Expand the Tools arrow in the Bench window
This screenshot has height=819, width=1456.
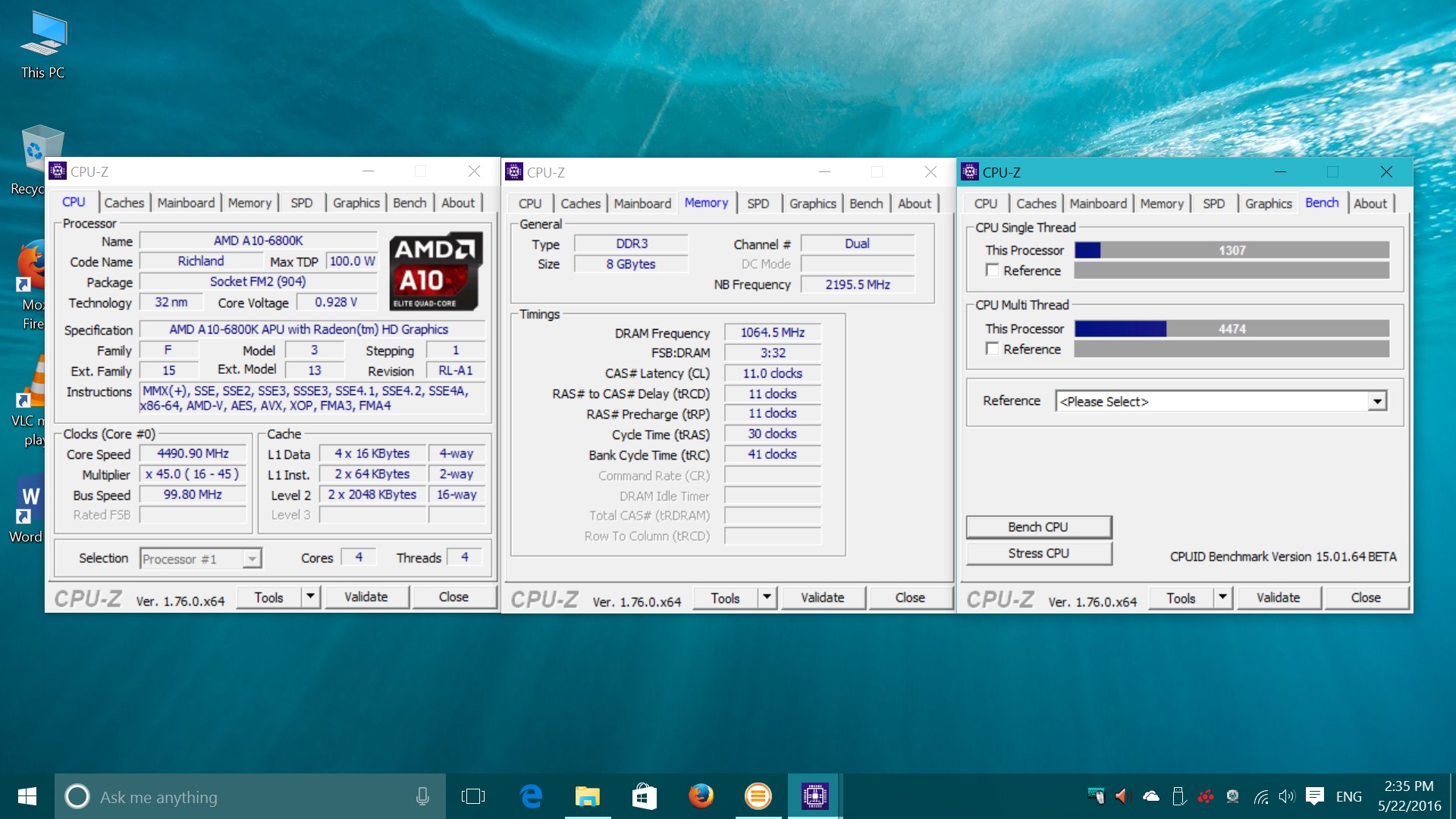tap(1222, 598)
